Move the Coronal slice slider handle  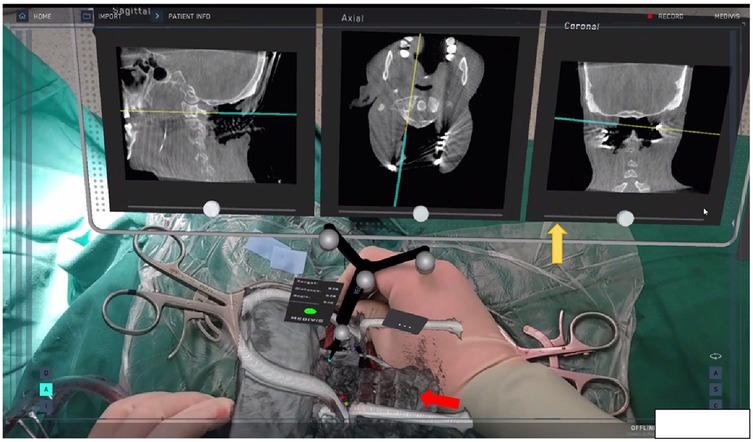point(625,219)
